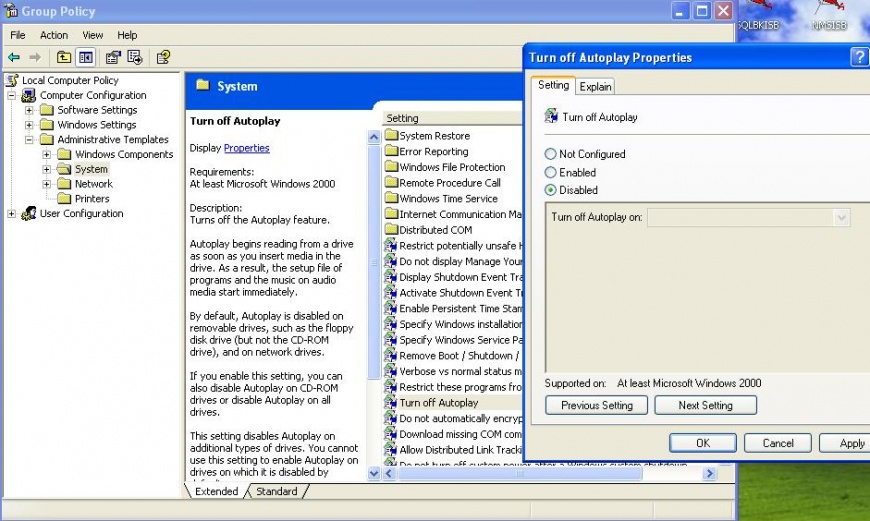Select Enable Persistent Time Stamp row
Image resolution: width=870 pixels, height=521 pixels.
point(453,308)
